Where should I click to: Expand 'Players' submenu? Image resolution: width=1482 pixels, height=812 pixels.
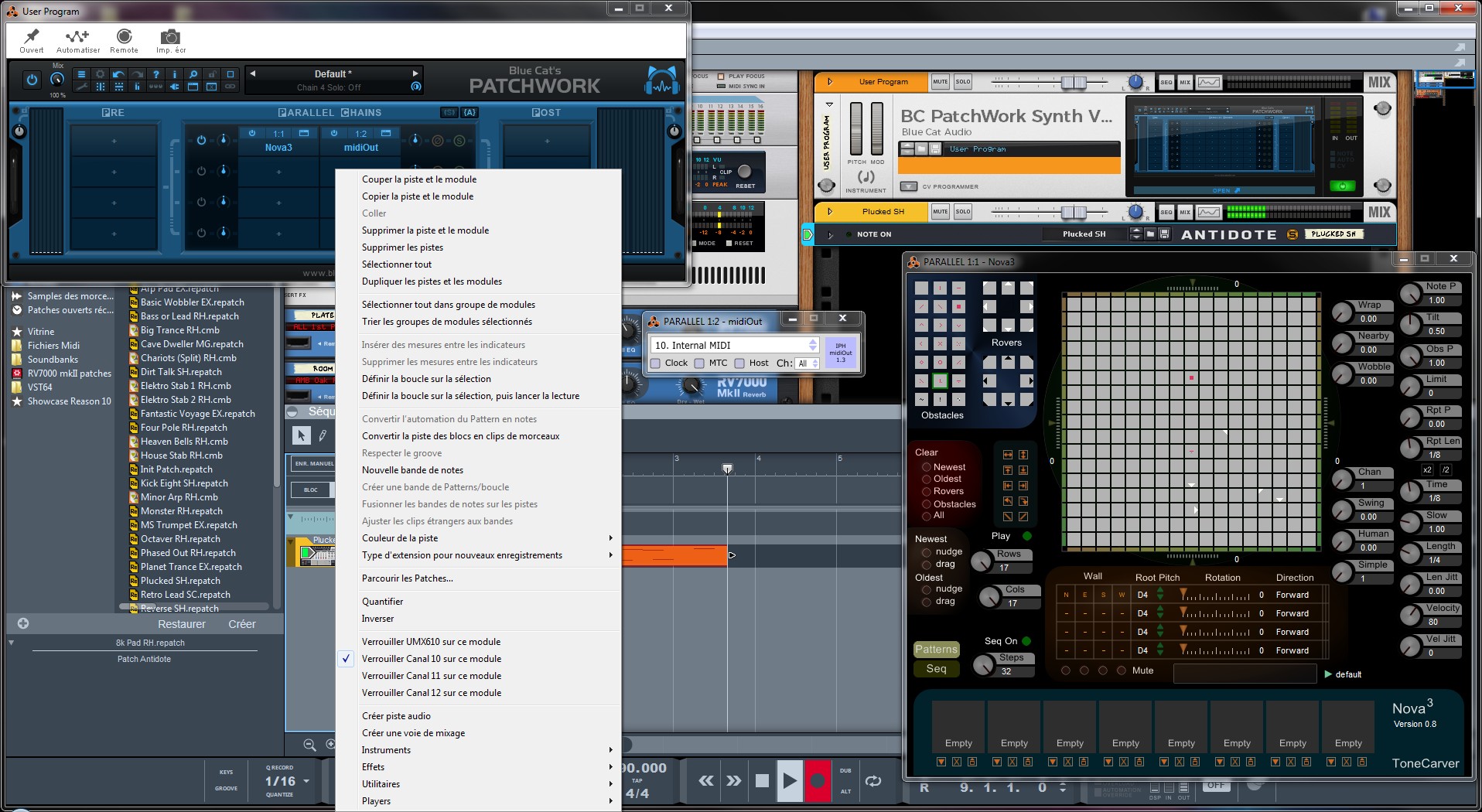click(x=478, y=801)
